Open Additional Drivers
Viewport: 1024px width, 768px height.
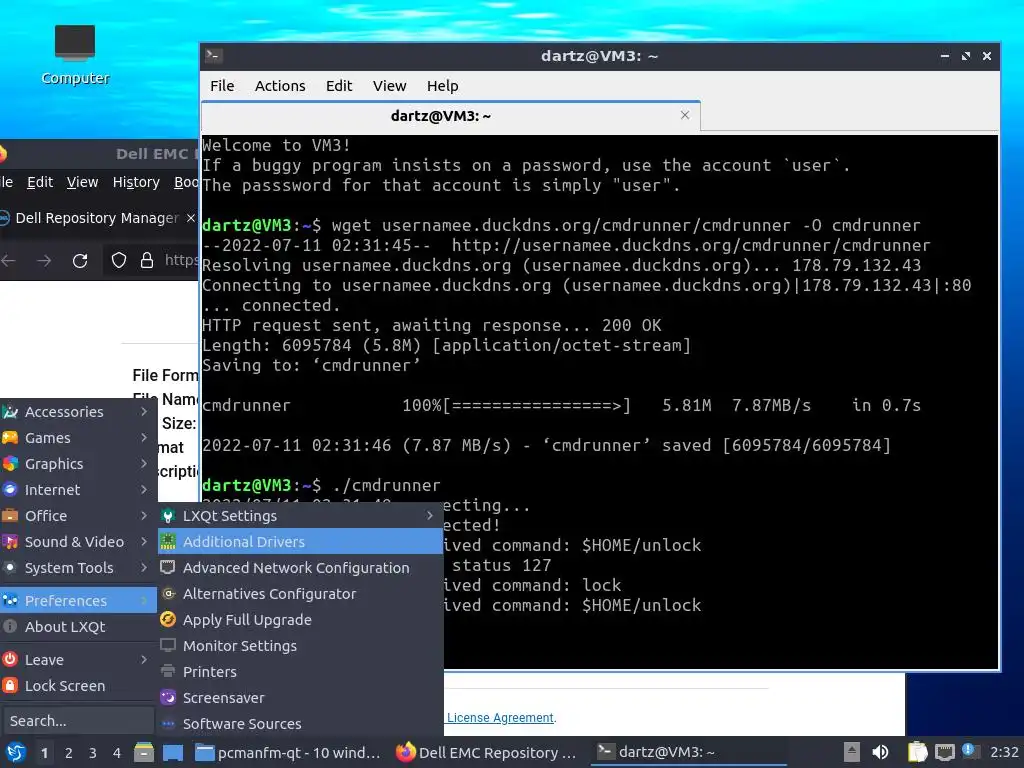pos(300,542)
